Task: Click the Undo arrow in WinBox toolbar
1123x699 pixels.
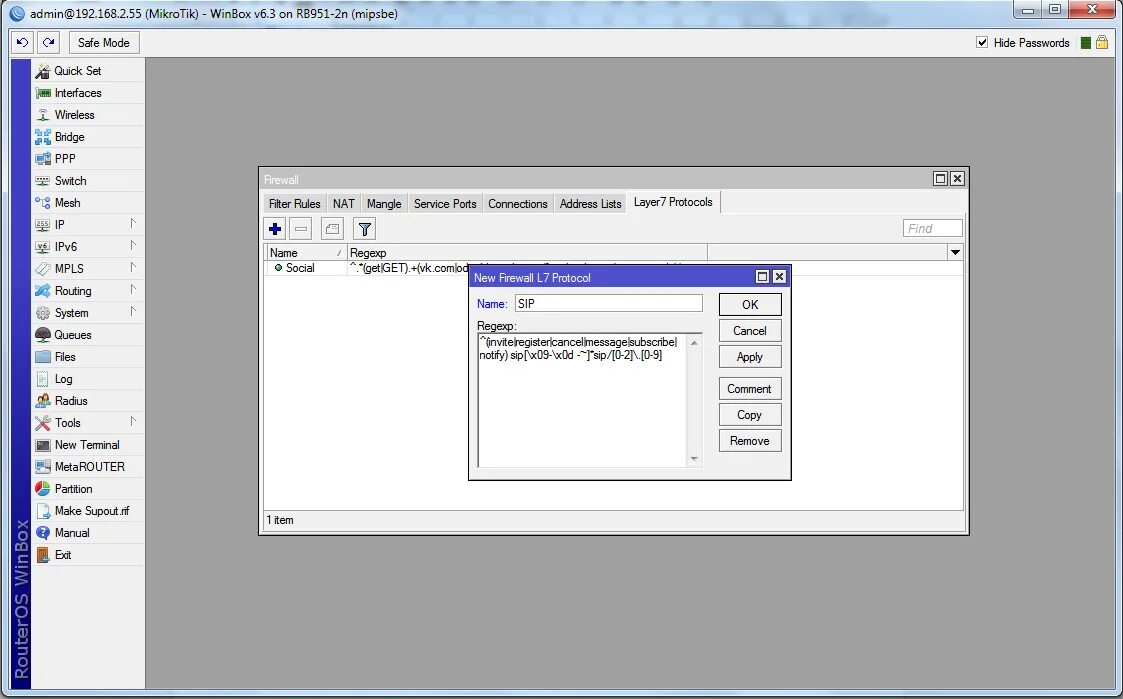Action: click(22, 43)
